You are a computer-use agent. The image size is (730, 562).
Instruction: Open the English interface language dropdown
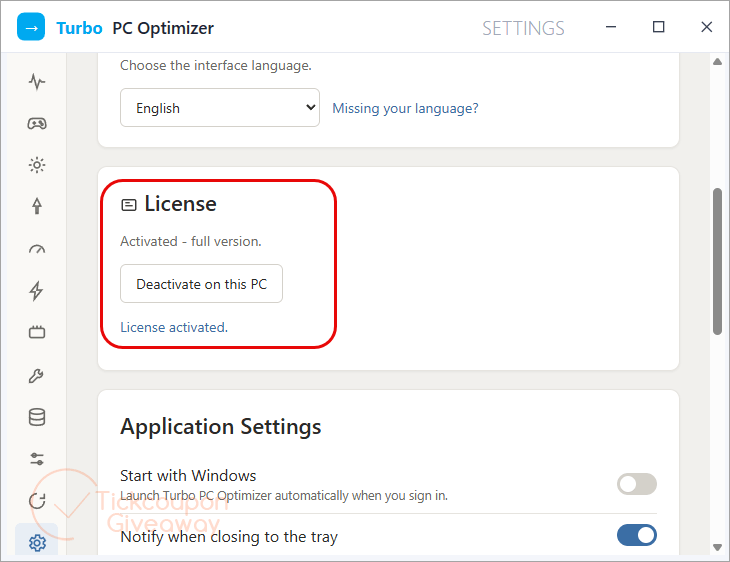click(220, 108)
